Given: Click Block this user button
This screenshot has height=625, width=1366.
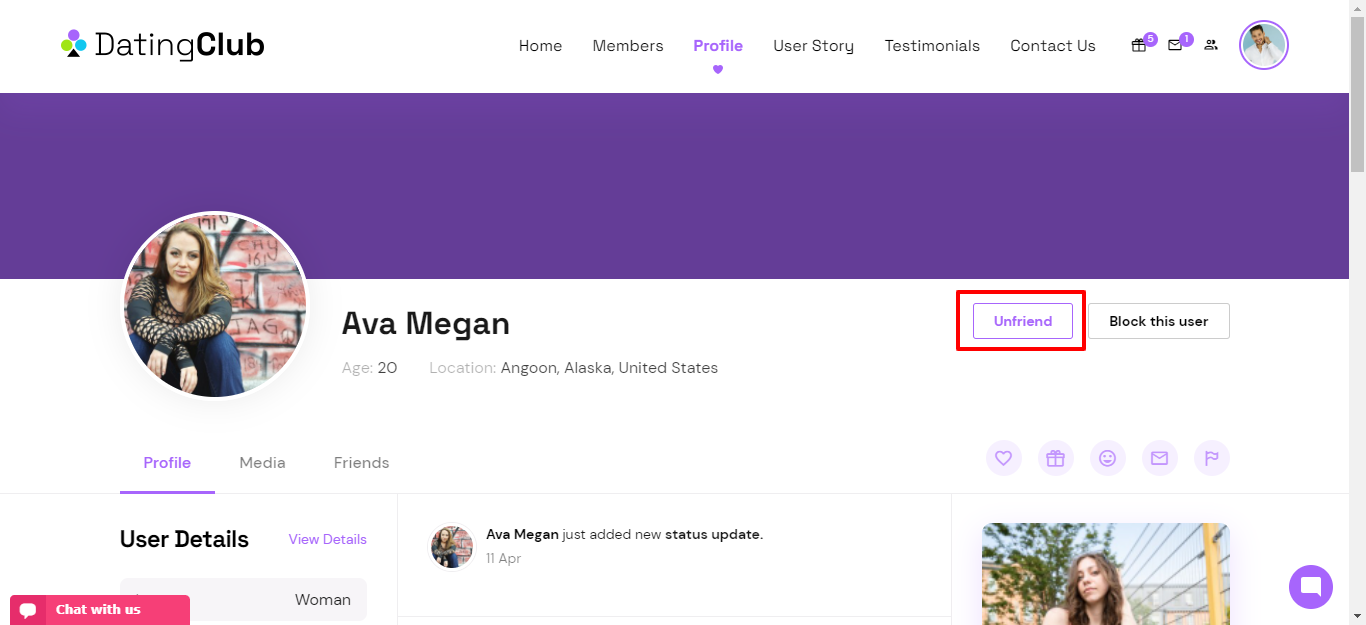Looking at the screenshot, I should tap(1159, 321).
